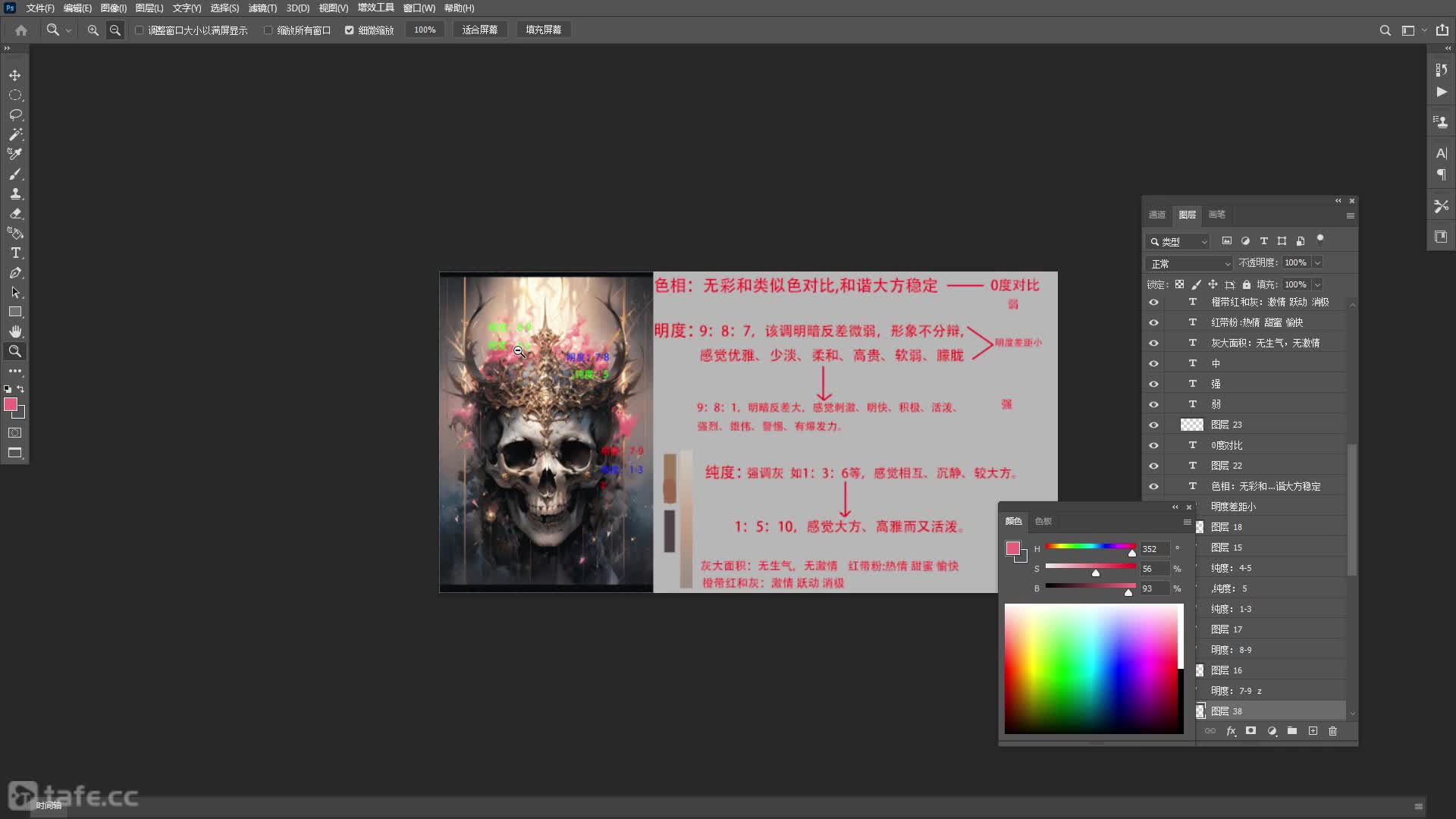Click the foreground color swatch in toolbar
This screenshot has width=1456, height=819.
coord(11,405)
